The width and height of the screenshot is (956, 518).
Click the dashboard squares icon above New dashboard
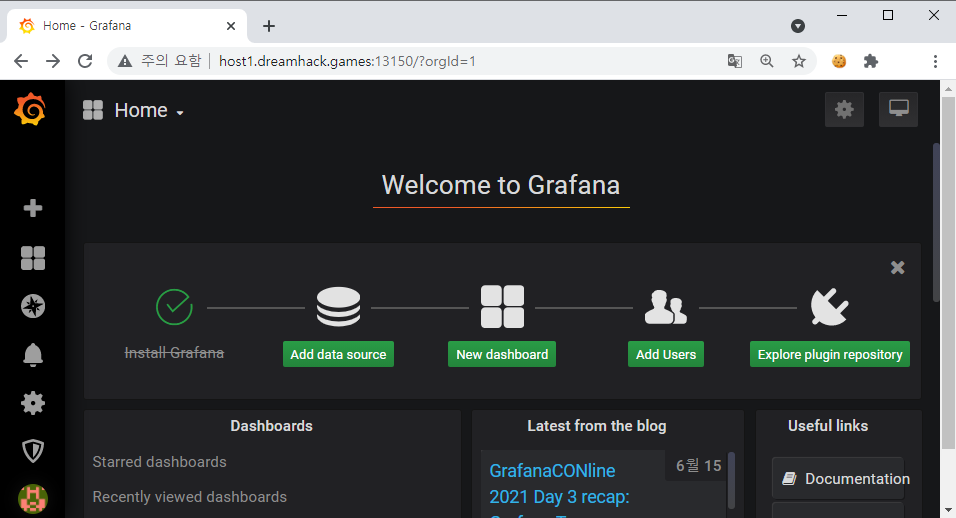502,307
